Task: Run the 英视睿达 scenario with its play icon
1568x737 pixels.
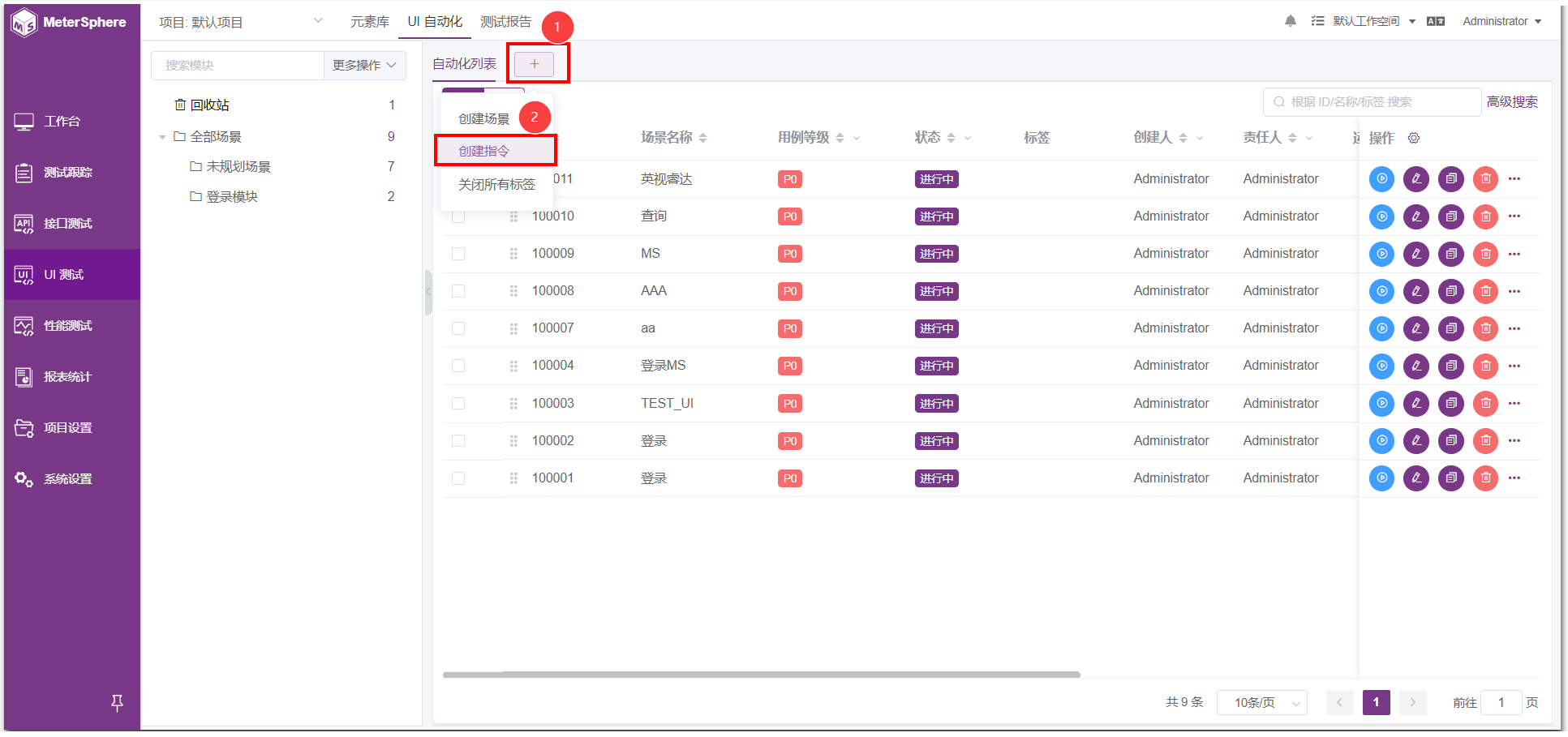Action: pyautogui.click(x=1381, y=178)
